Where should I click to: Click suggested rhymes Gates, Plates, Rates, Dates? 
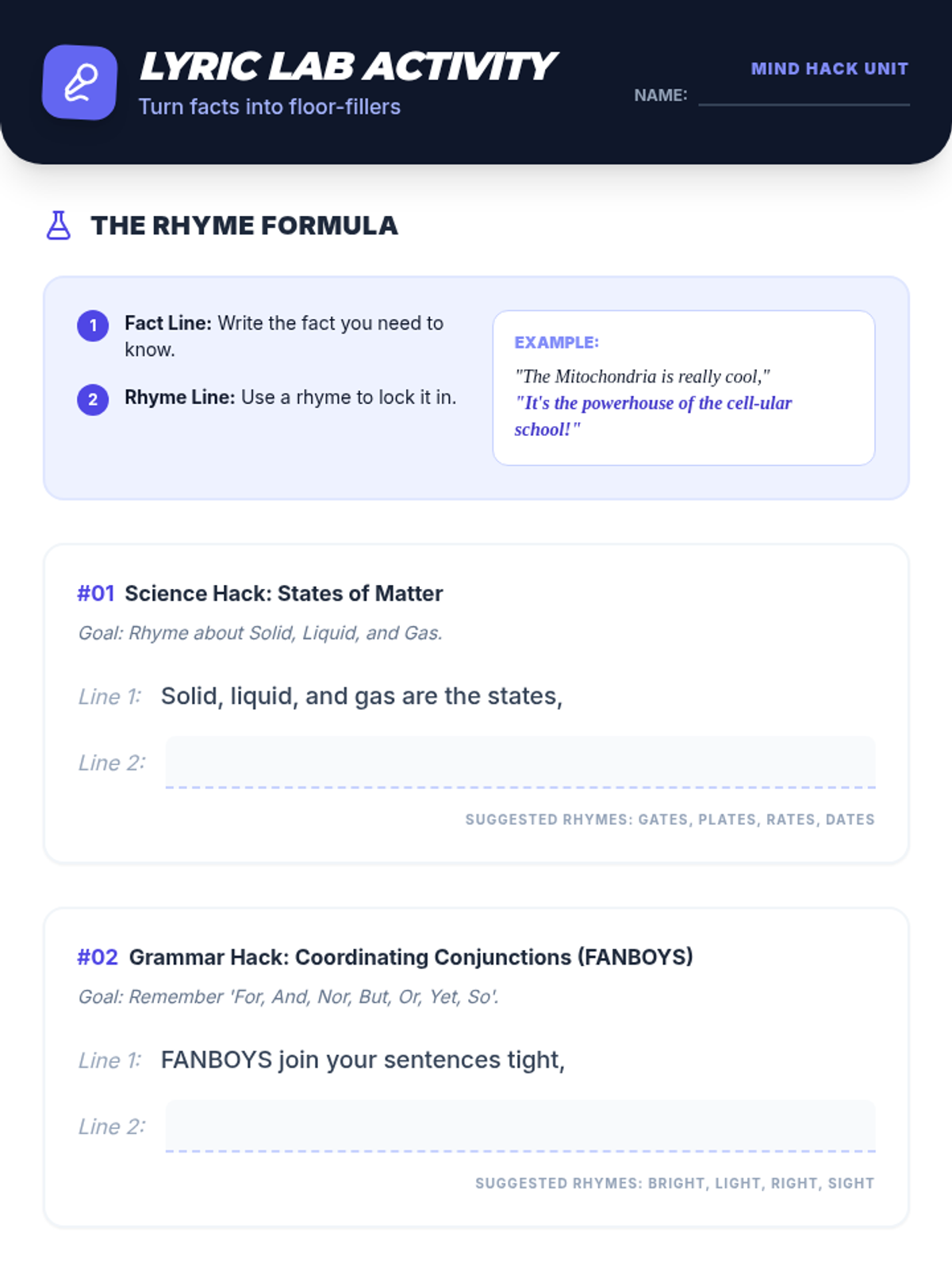(670, 819)
